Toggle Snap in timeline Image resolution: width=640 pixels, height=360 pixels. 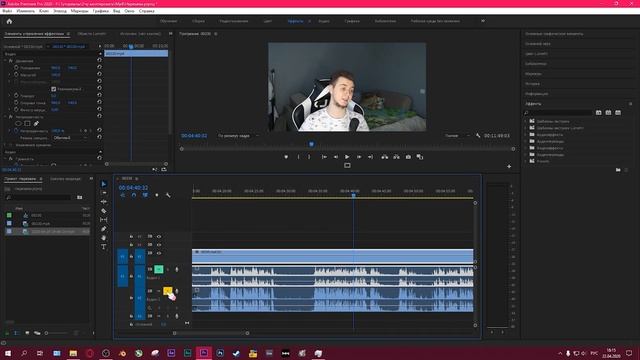click(x=134, y=196)
